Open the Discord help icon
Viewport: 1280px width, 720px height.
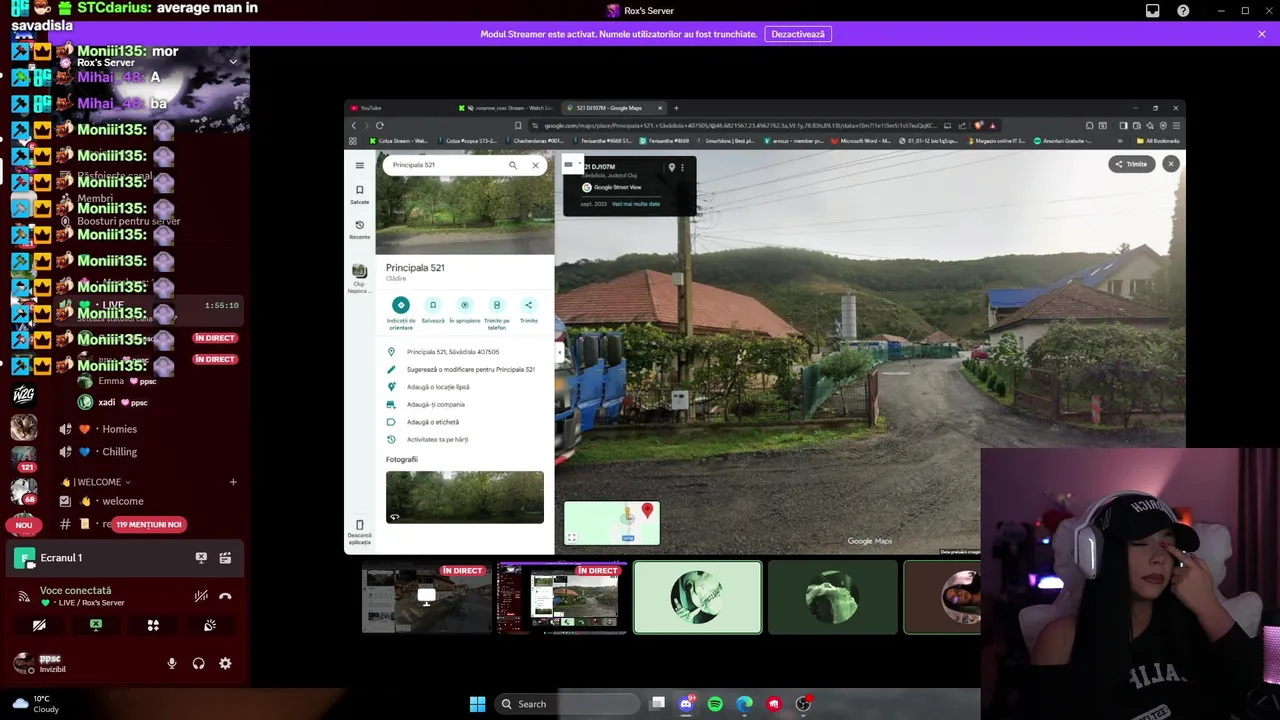1183,11
